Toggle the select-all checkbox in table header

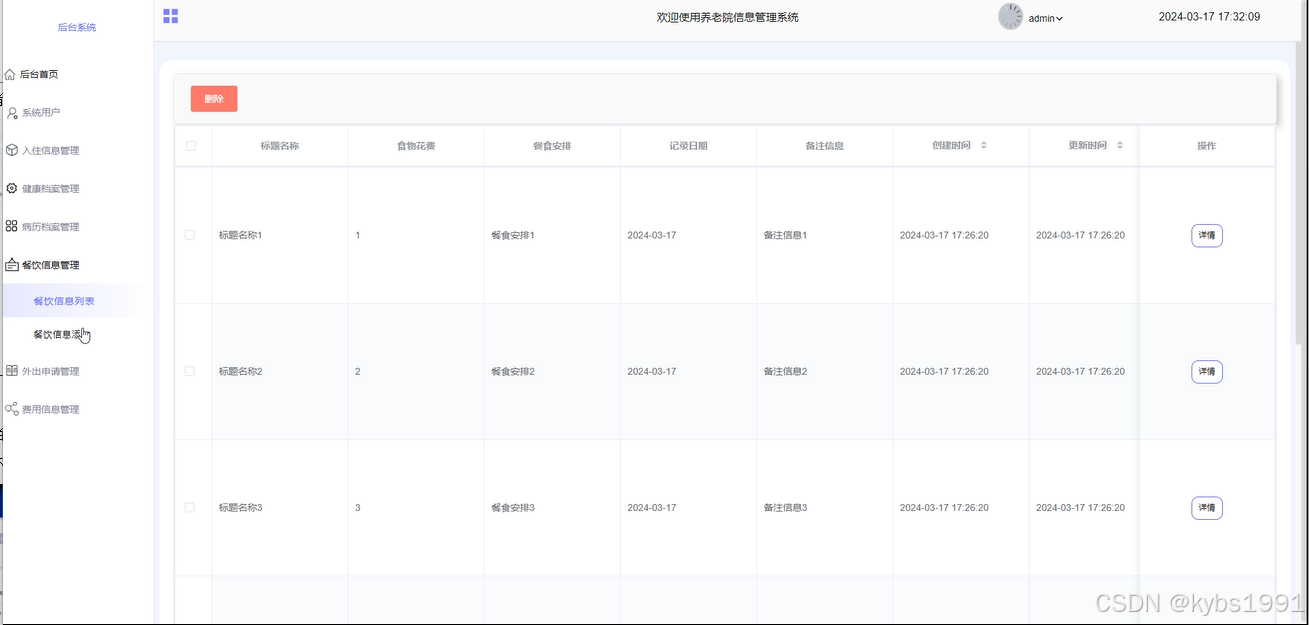[191, 146]
